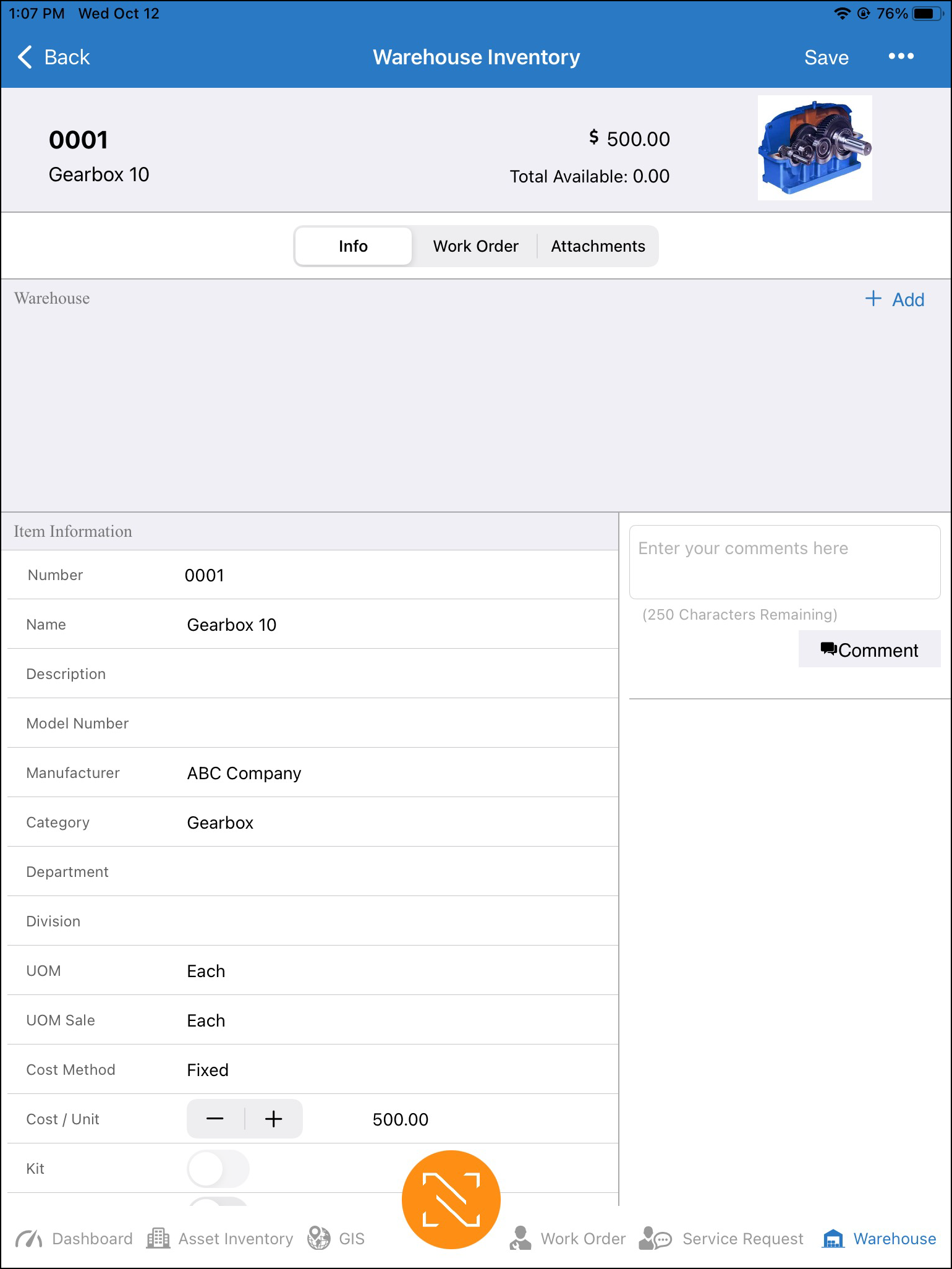This screenshot has width=952, height=1269.
Task: Tap the Model Number field row
Action: pos(313,723)
